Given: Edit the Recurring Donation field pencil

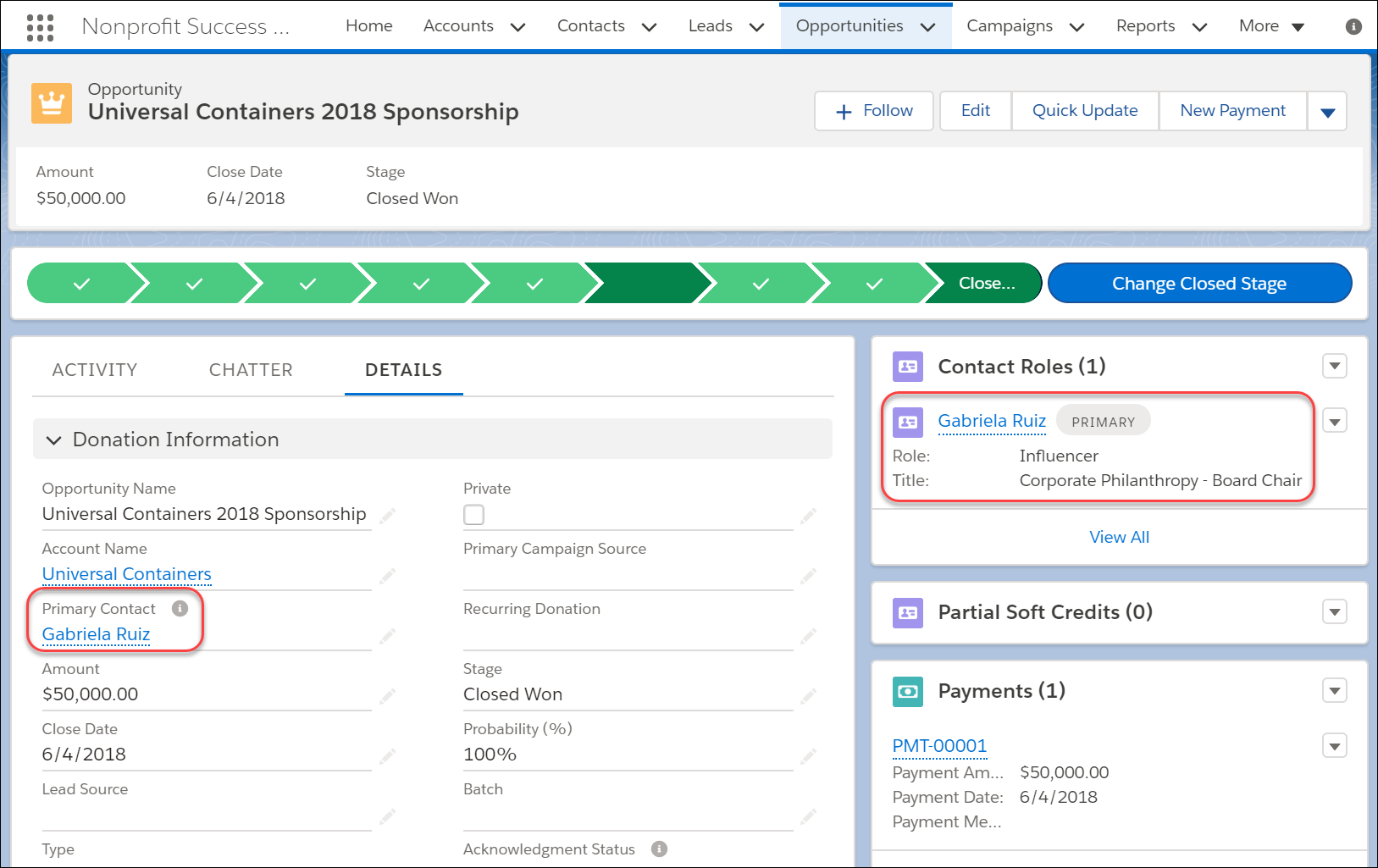Looking at the screenshot, I should pyautogui.click(x=809, y=636).
